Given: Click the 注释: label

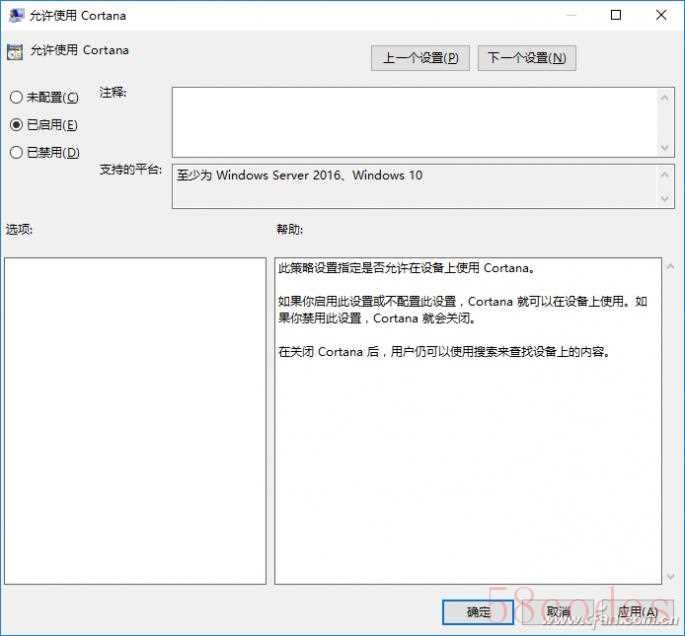Looking at the screenshot, I should (x=113, y=93).
